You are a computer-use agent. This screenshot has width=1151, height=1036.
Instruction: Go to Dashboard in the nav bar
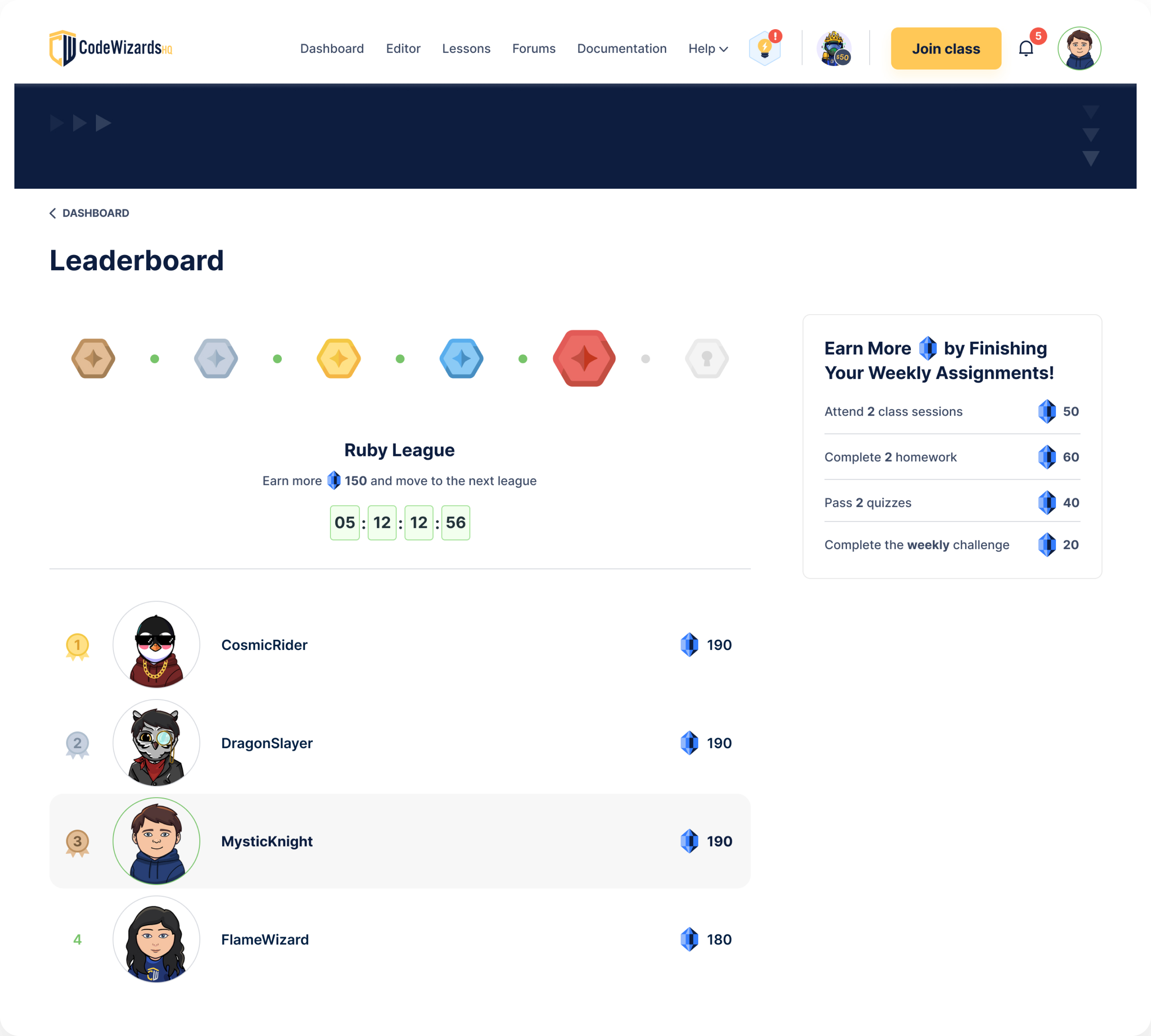pos(332,49)
